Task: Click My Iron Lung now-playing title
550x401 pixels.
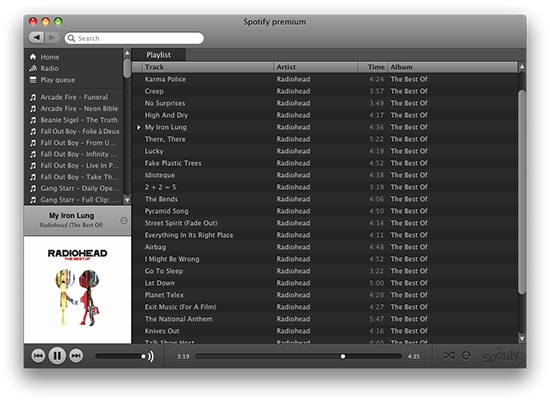Action: coord(71,215)
